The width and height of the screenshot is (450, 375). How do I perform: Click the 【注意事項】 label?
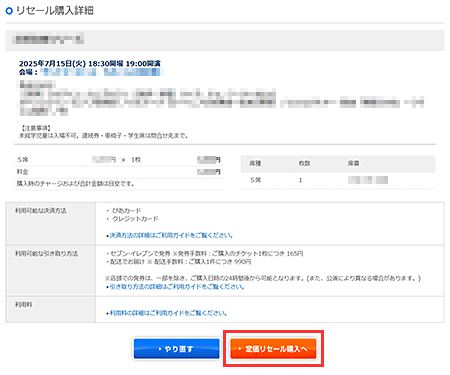pyautogui.click(x=35, y=128)
